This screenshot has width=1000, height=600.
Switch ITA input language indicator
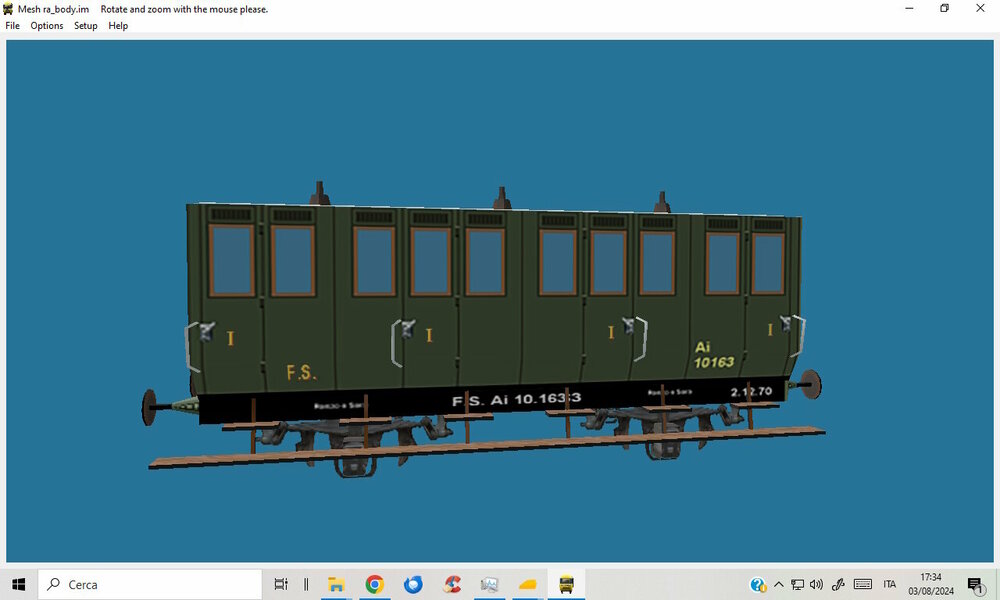(890, 584)
